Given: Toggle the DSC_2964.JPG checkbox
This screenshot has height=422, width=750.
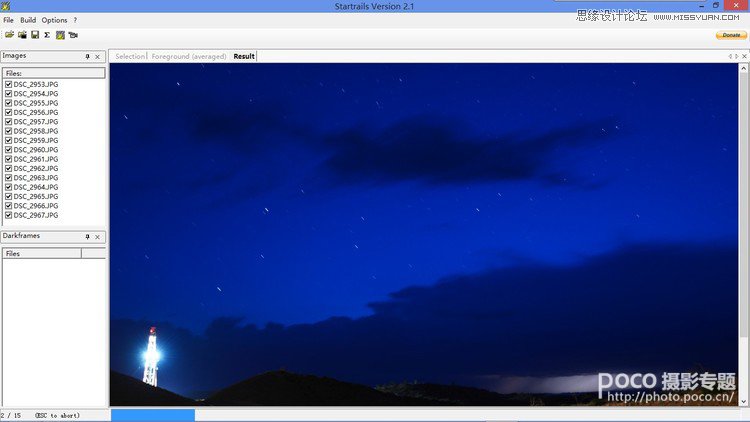Looking at the screenshot, I should [8, 187].
